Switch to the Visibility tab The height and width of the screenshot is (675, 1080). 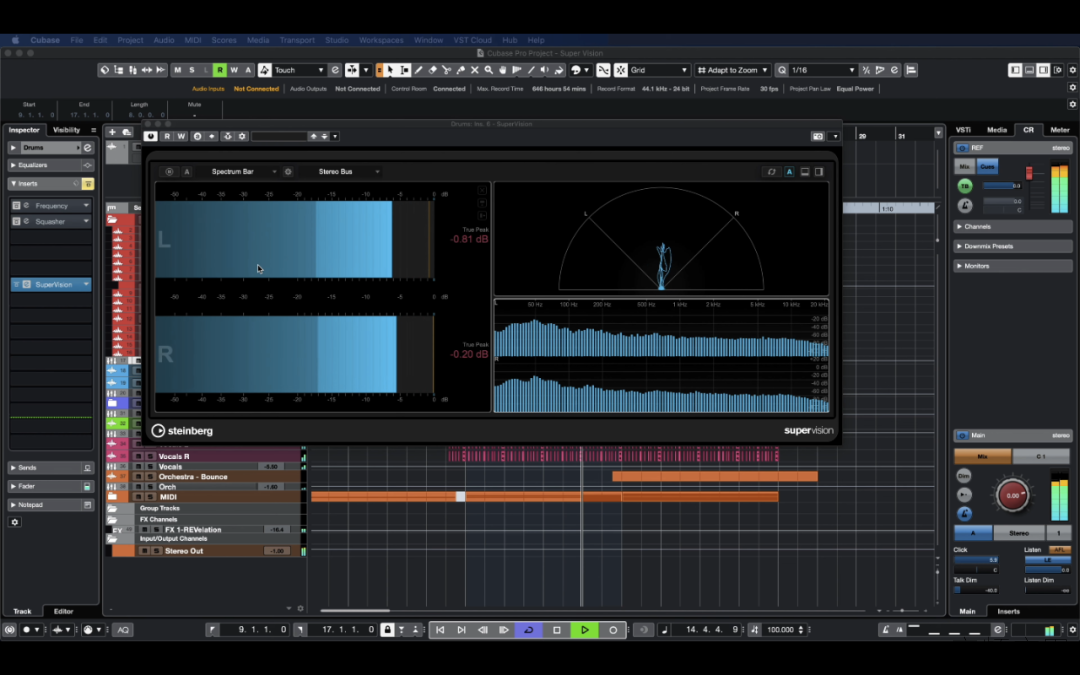click(67, 129)
